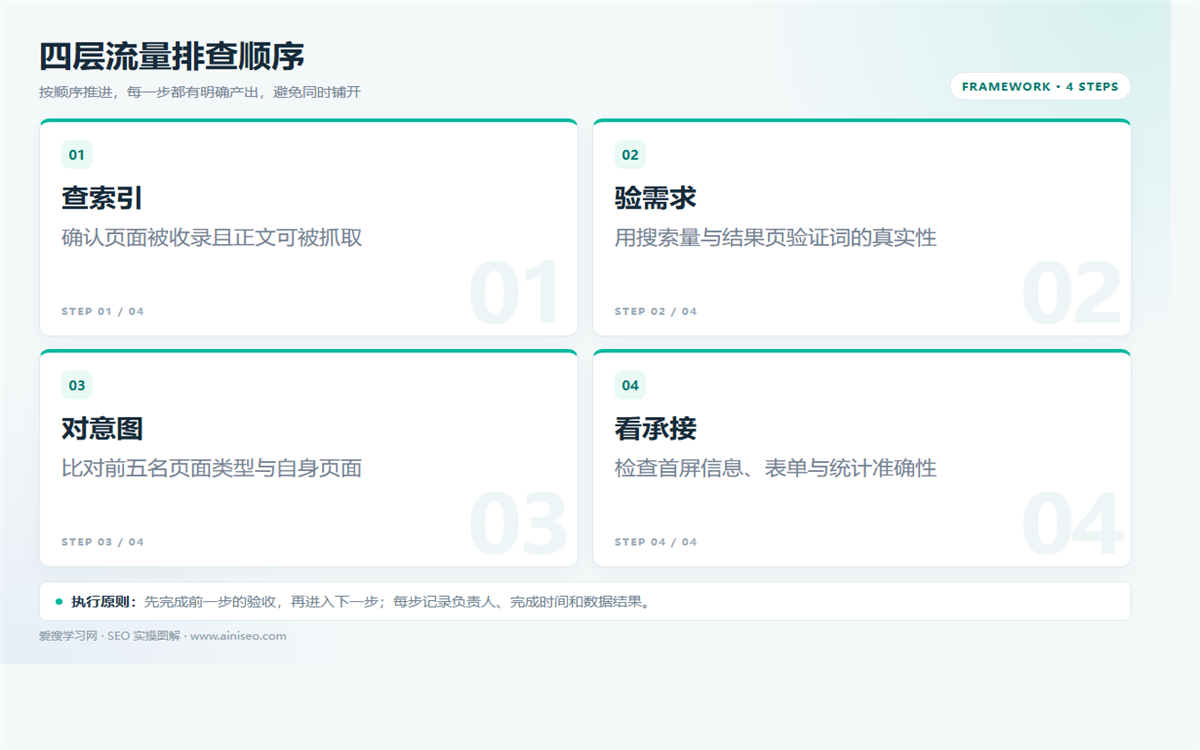Click the STEP 04 / 04 label

(x=656, y=542)
